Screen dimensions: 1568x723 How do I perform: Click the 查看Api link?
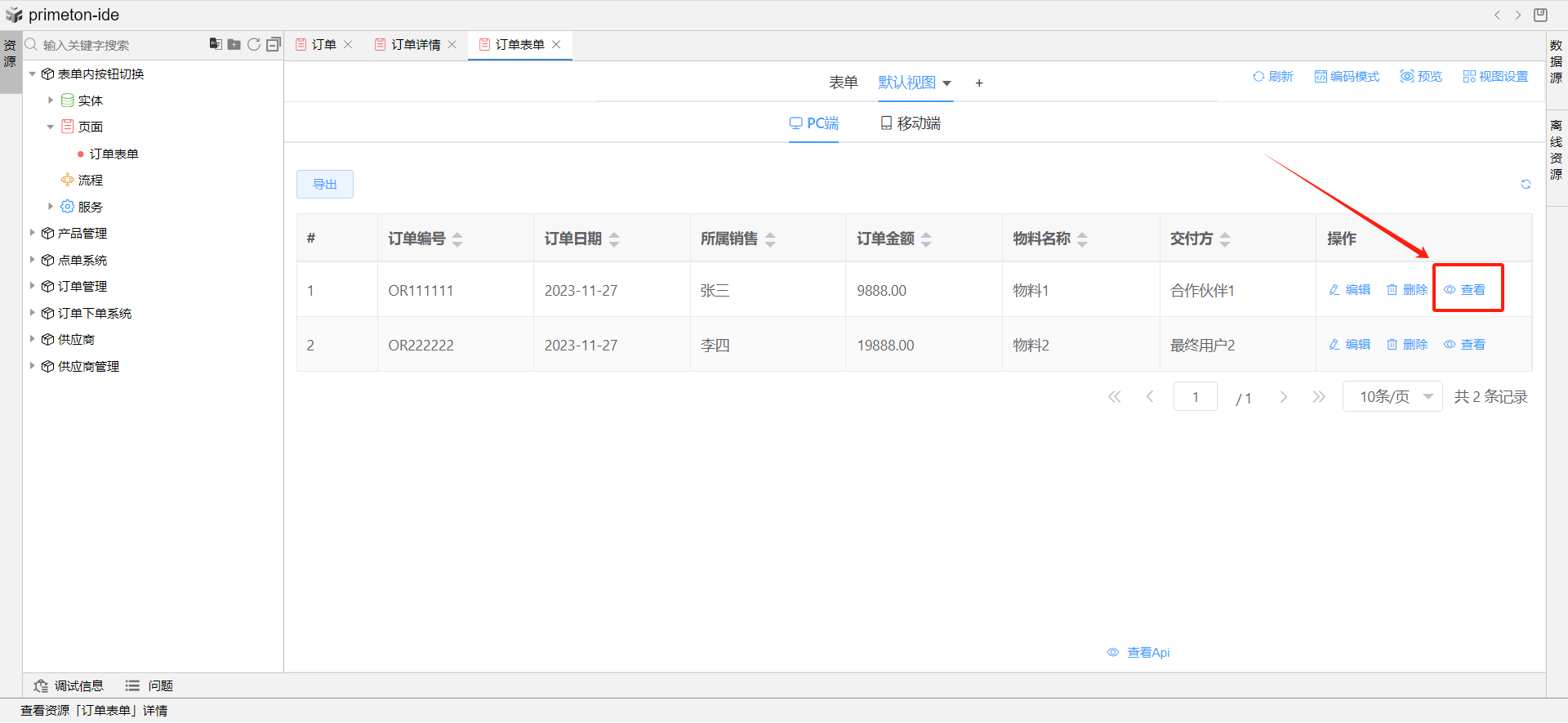pos(1139,653)
